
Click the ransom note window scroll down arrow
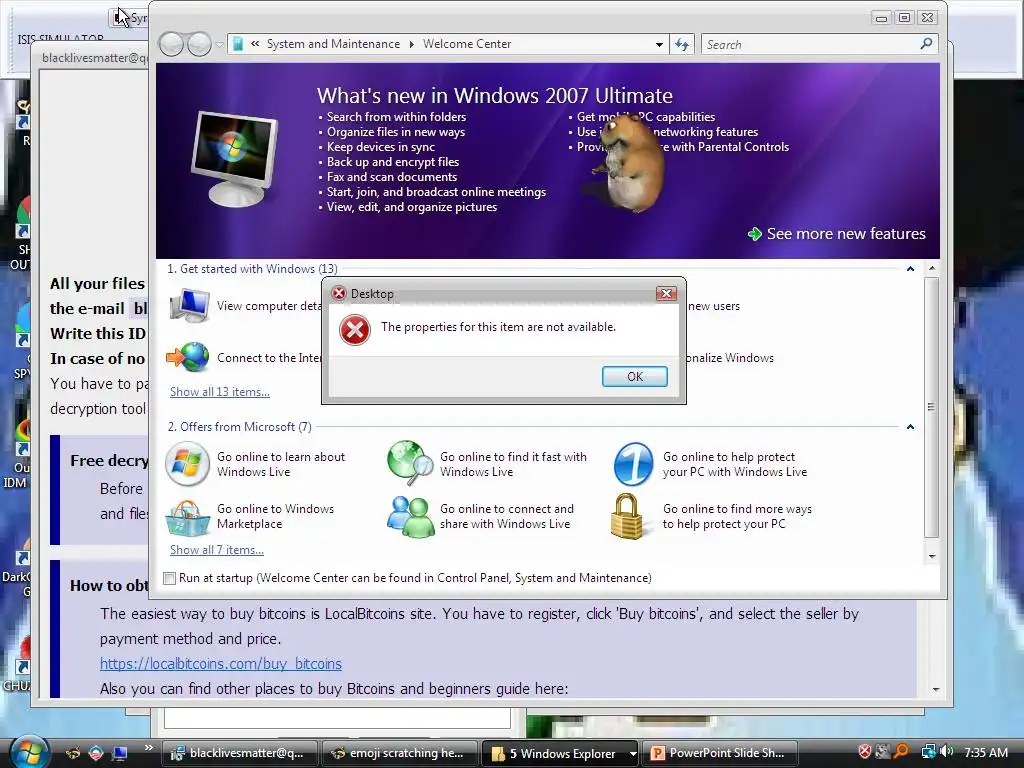coord(935,690)
